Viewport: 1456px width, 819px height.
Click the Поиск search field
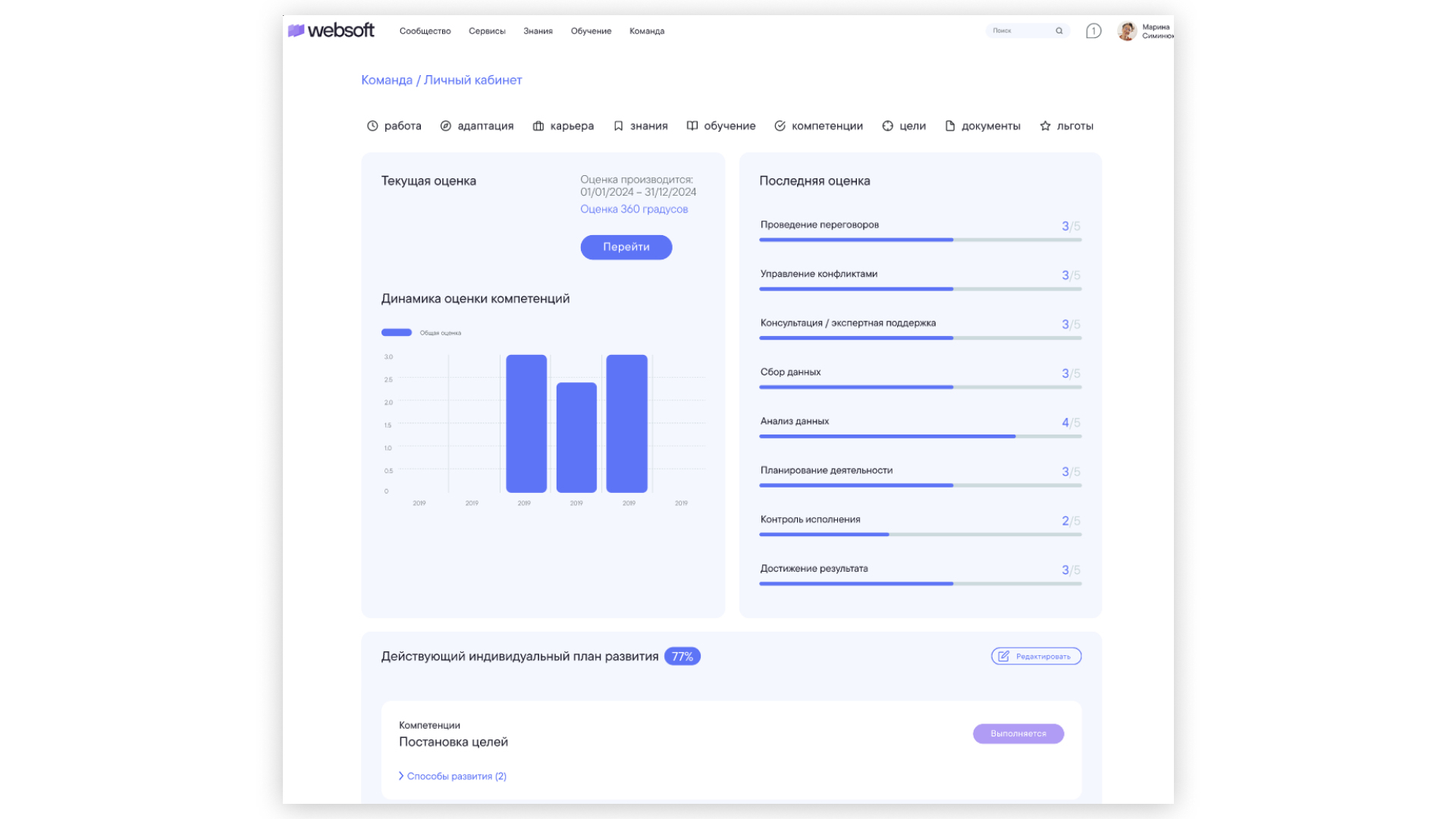coord(1028,31)
